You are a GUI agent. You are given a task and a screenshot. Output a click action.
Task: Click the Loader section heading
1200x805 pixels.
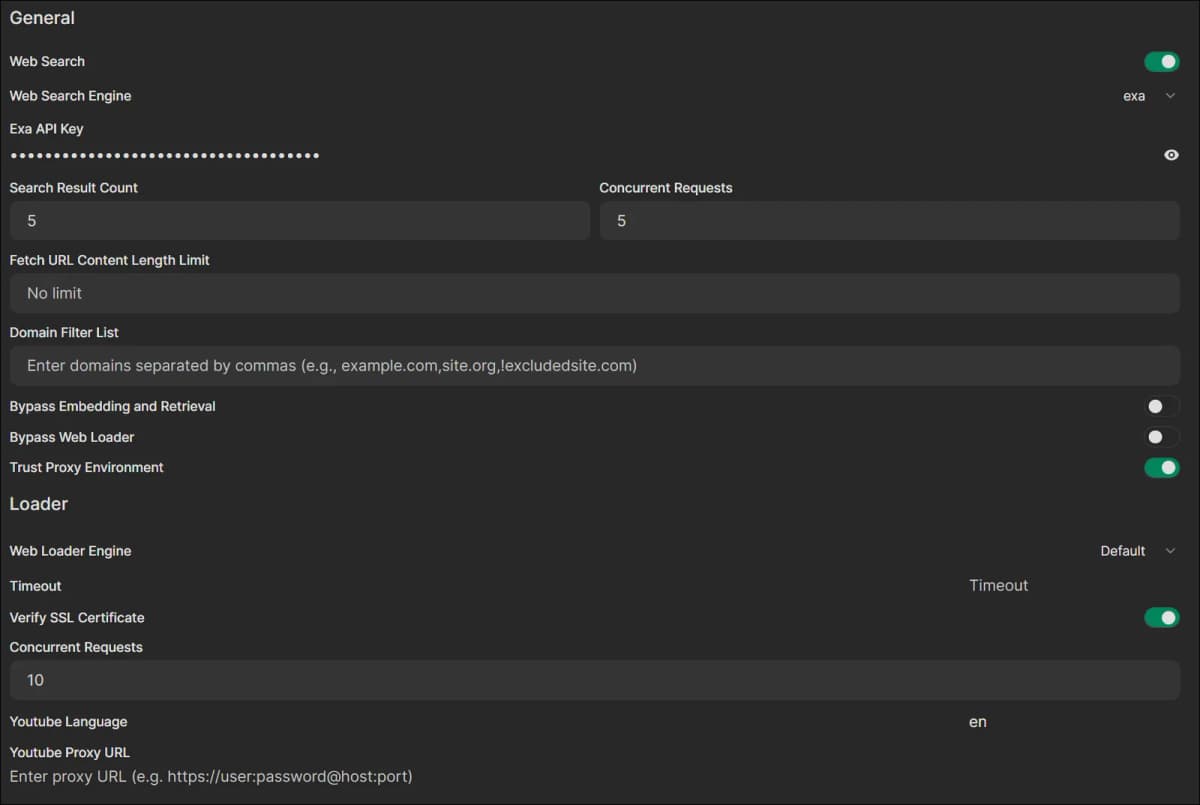pos(39,504)
